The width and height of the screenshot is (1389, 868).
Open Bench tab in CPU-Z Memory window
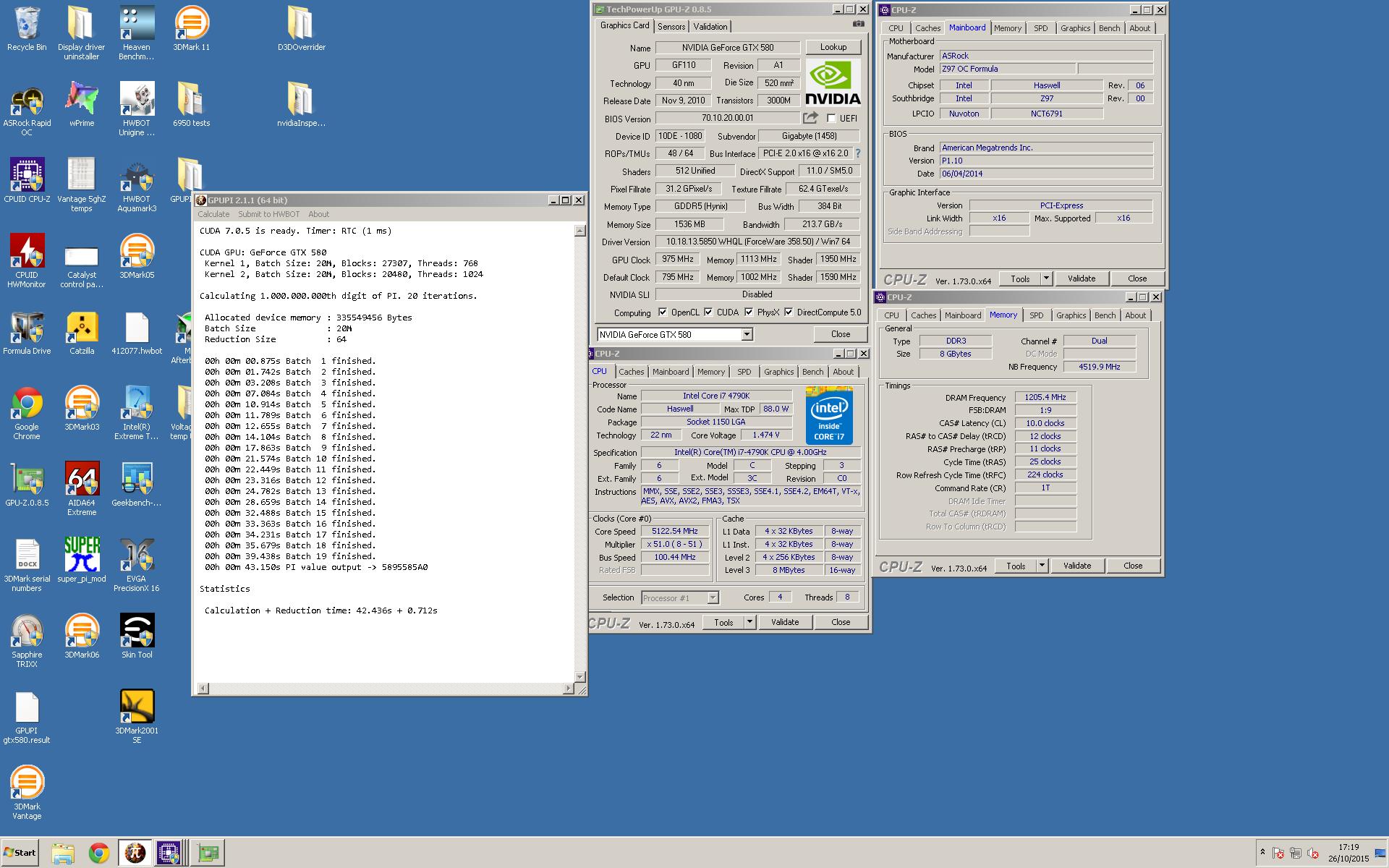(x=1105, y=315)
